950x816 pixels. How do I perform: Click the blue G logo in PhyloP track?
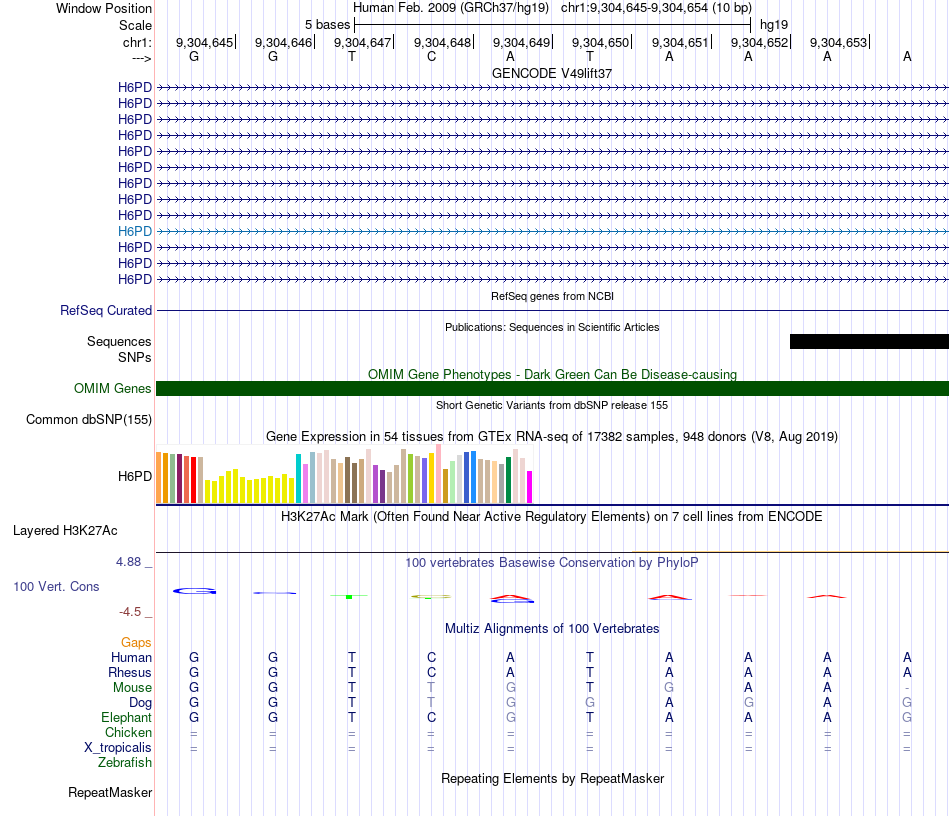194,591
